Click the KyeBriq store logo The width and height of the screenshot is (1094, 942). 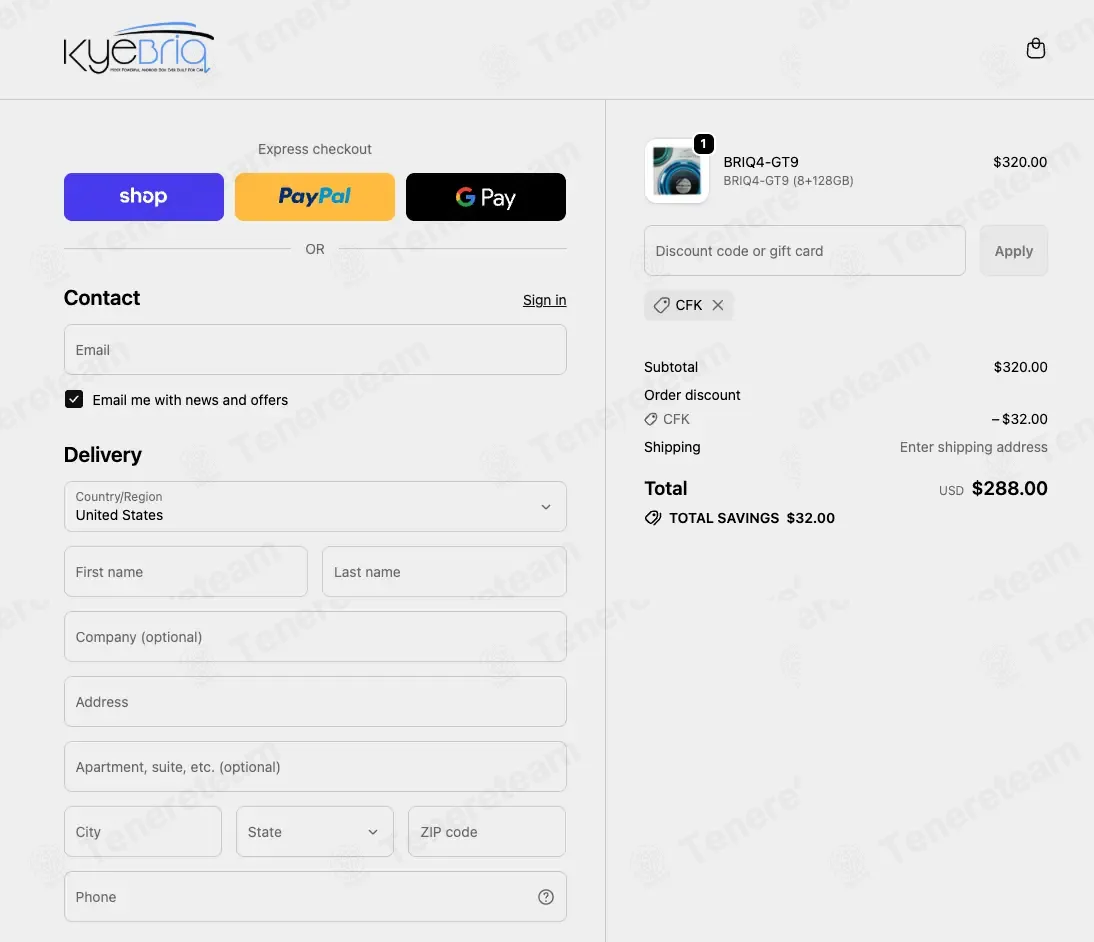pos(138,47)
